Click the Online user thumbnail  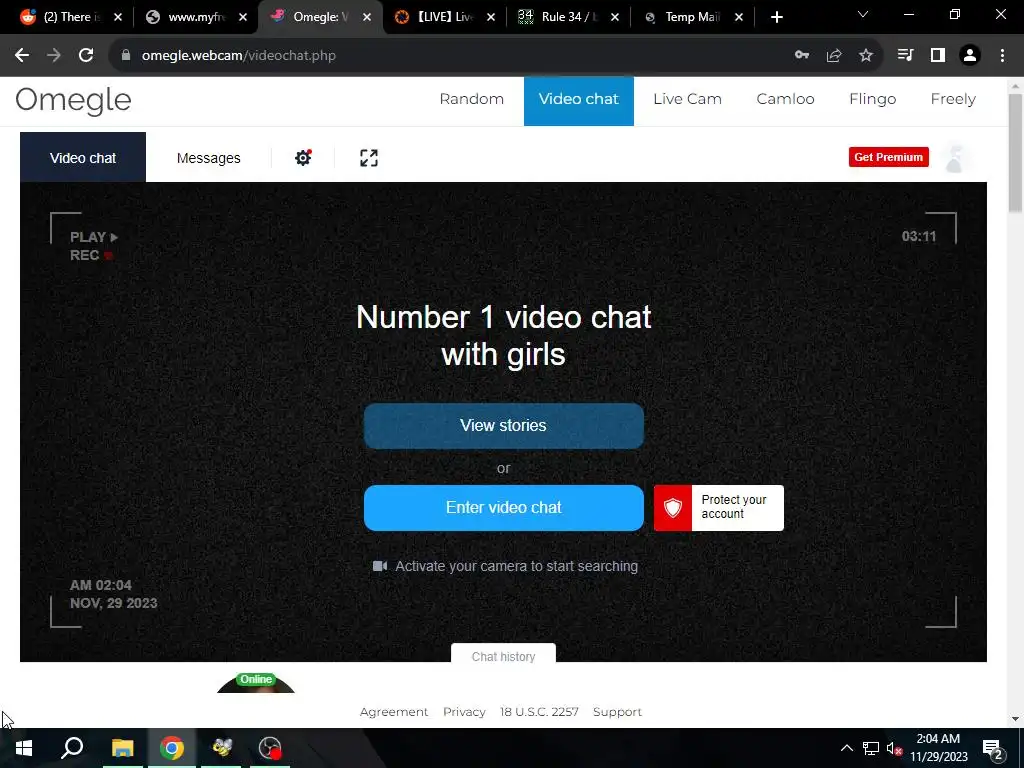256,682
